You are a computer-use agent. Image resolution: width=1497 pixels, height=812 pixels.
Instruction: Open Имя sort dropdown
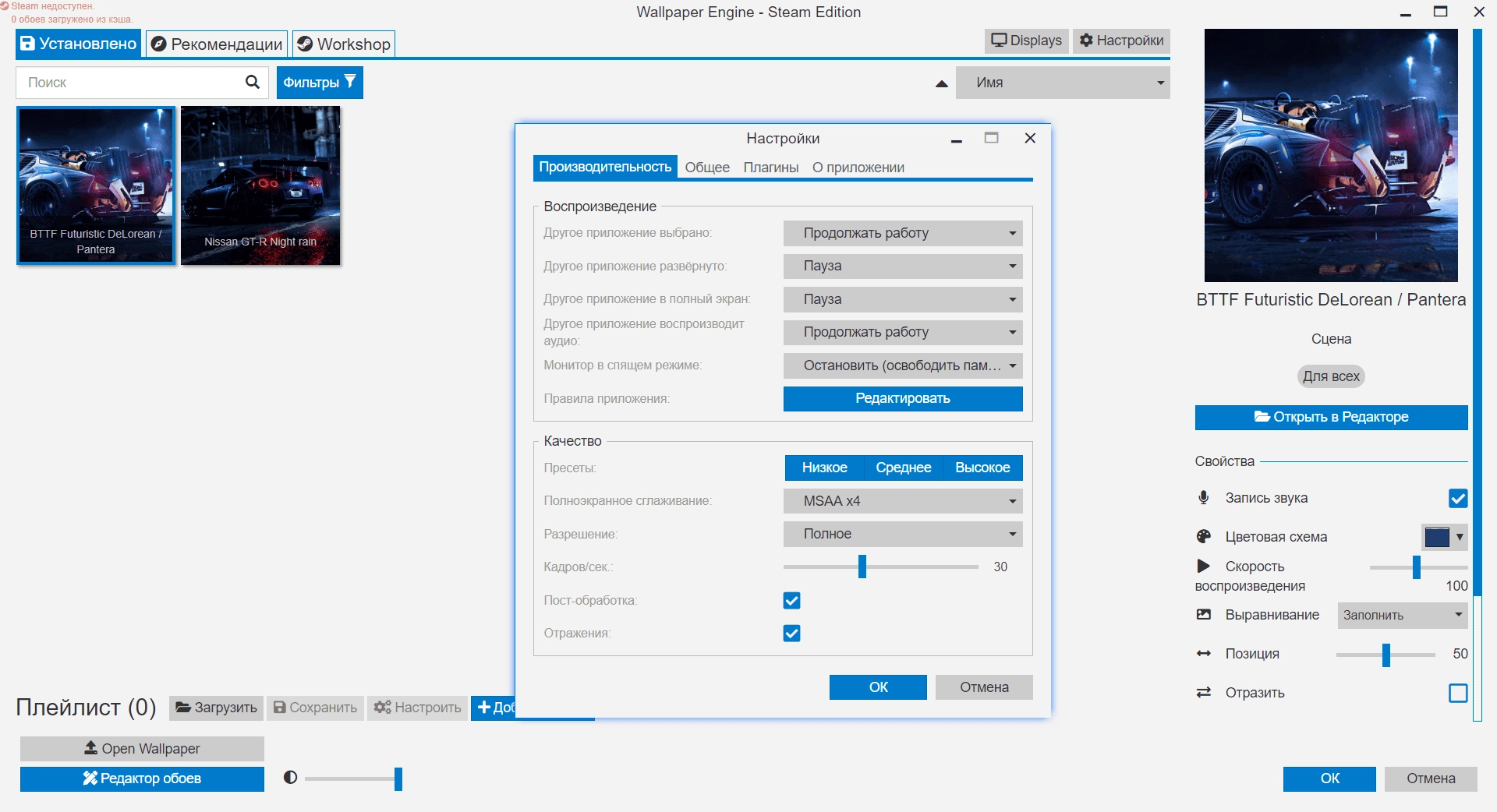(x=1063, y=83)
